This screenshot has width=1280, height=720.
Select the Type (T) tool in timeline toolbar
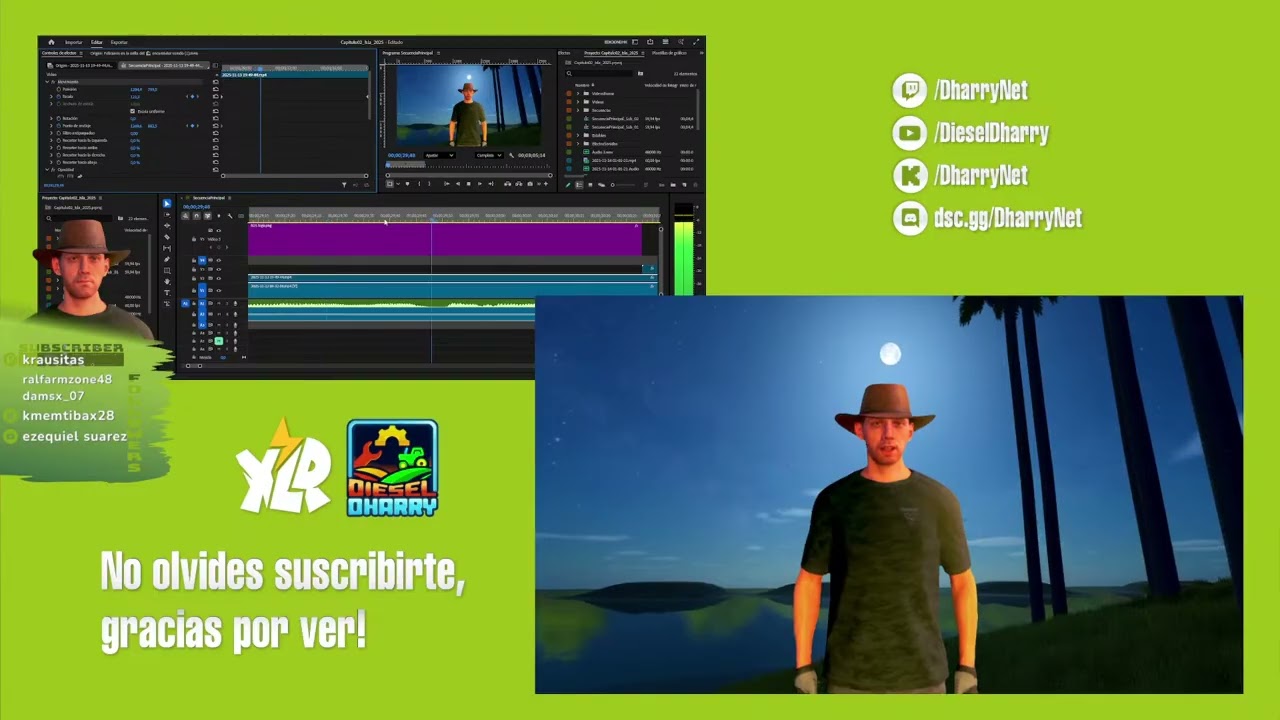coord(167,292)
